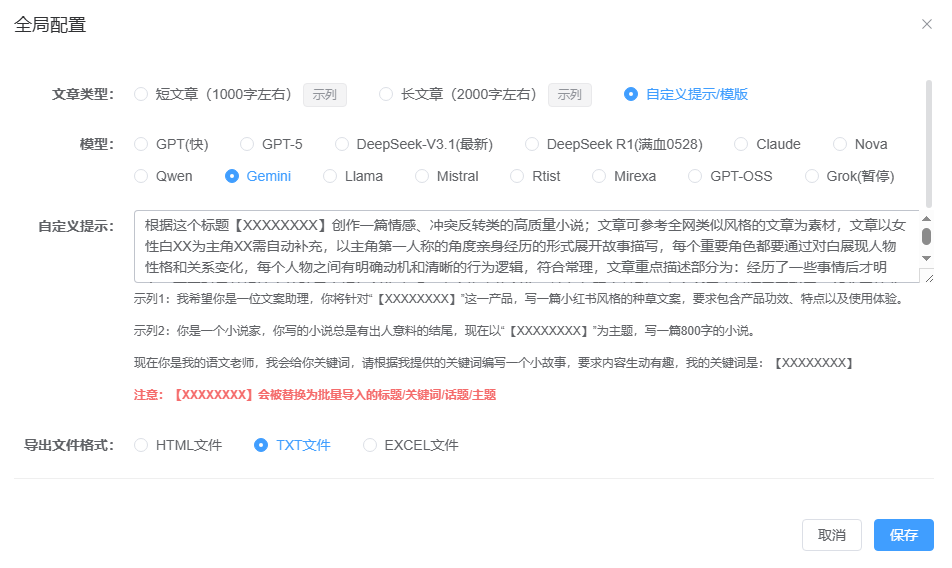
Task: Select 短文章 (1000字左右) article type
Action: click(141, 94)
